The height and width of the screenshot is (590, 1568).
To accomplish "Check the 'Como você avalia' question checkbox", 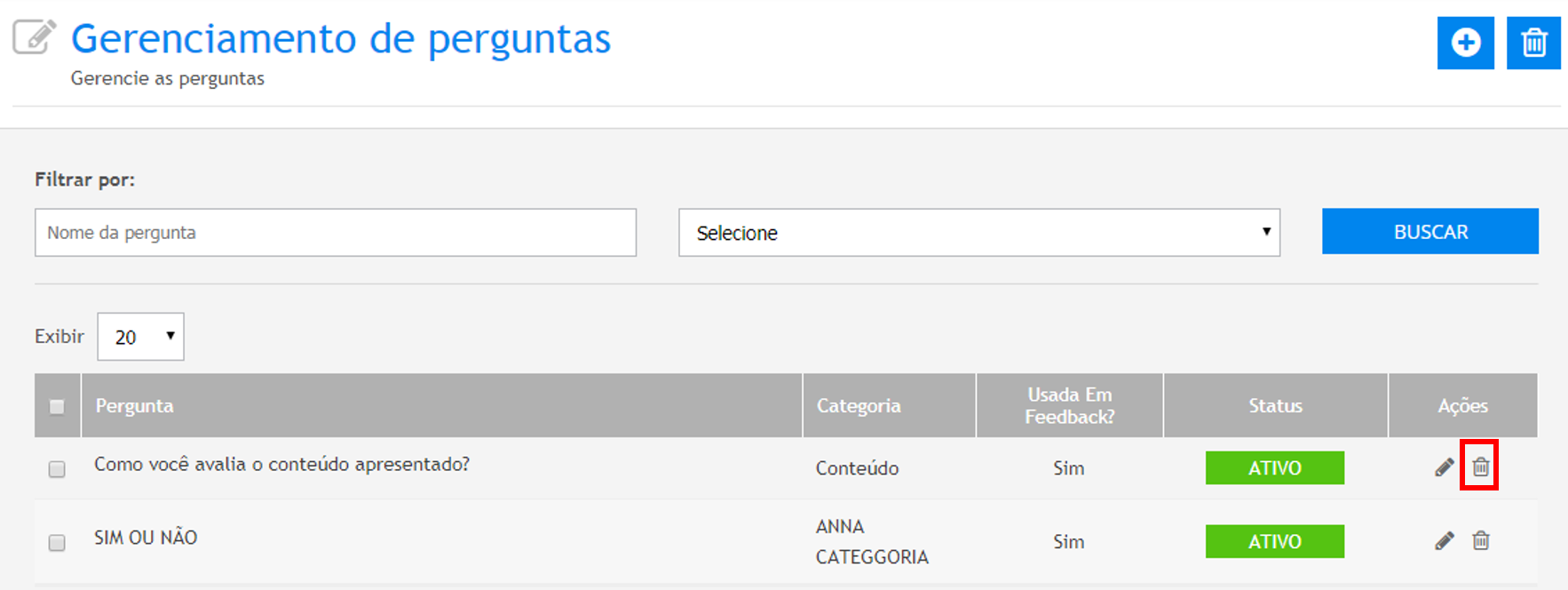I will [x=57, y=469].
